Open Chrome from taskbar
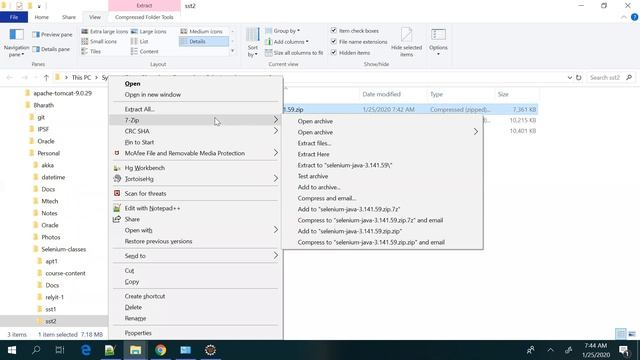Image resolution: width=640 pixels, height=360 pixels. (x=160, y=350)
